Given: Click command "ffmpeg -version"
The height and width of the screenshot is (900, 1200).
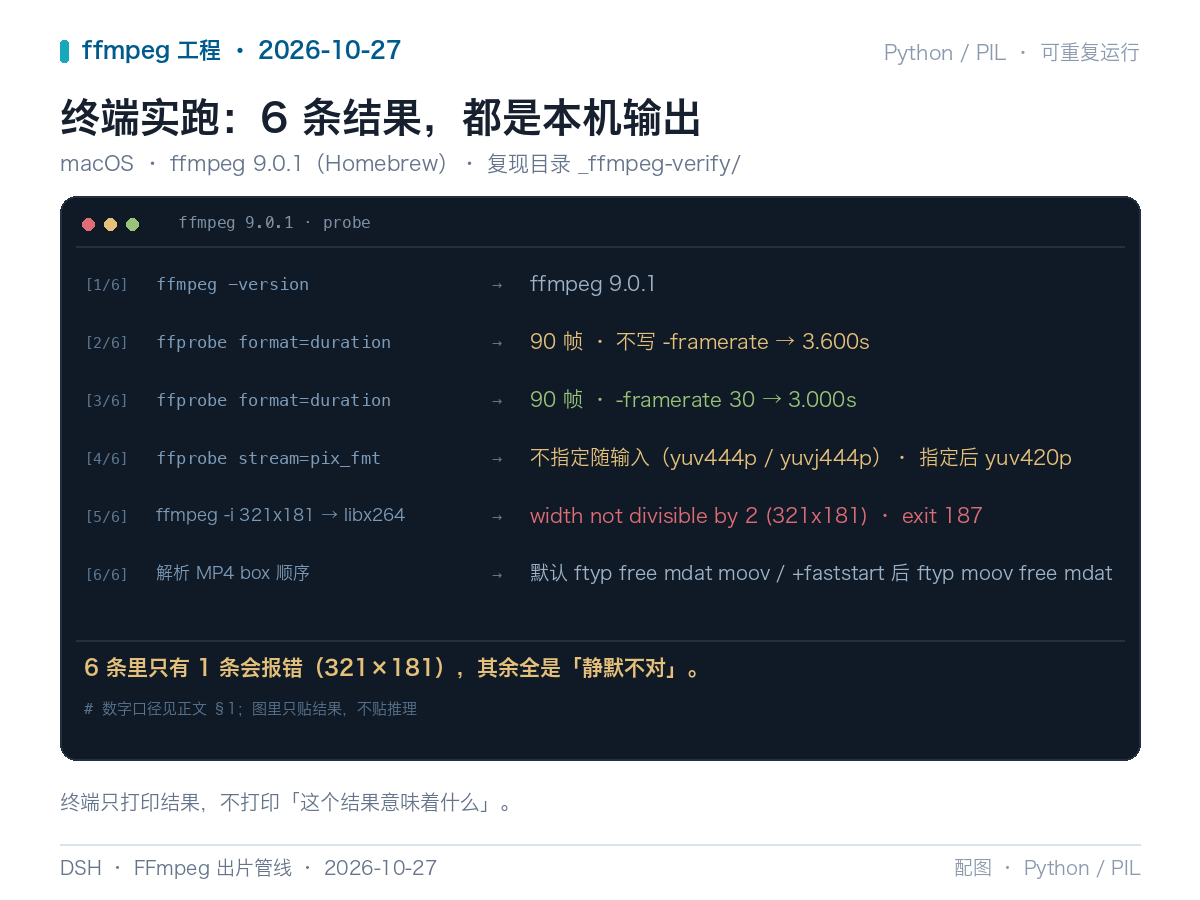Looking at the screenshot, I should (232, 284).
